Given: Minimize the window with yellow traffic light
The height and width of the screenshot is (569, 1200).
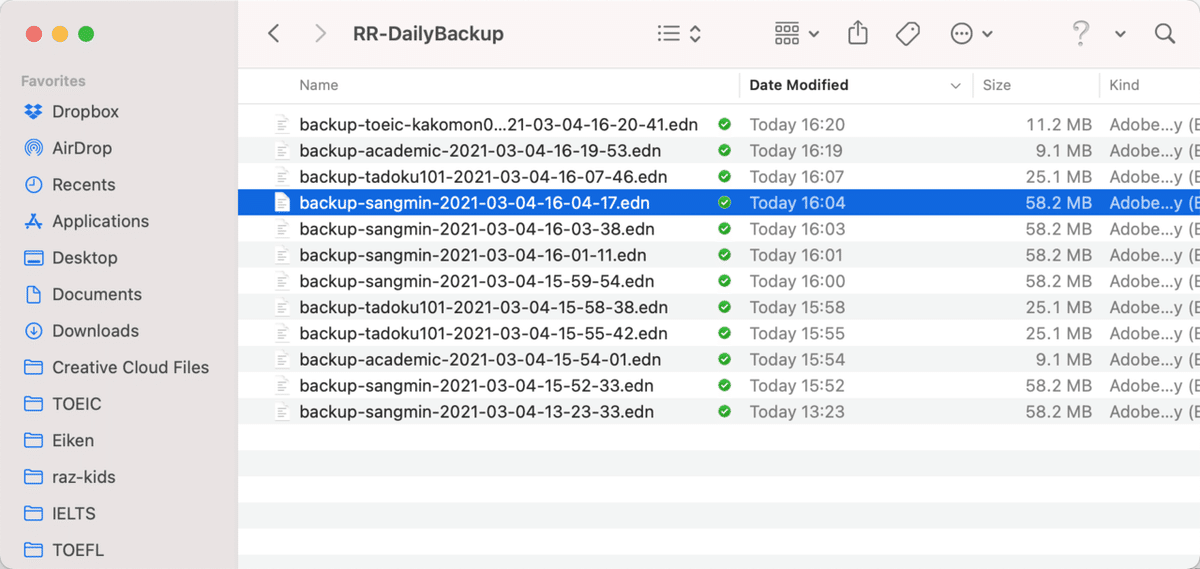Looking at the screenshot, I should click(60, 34).
